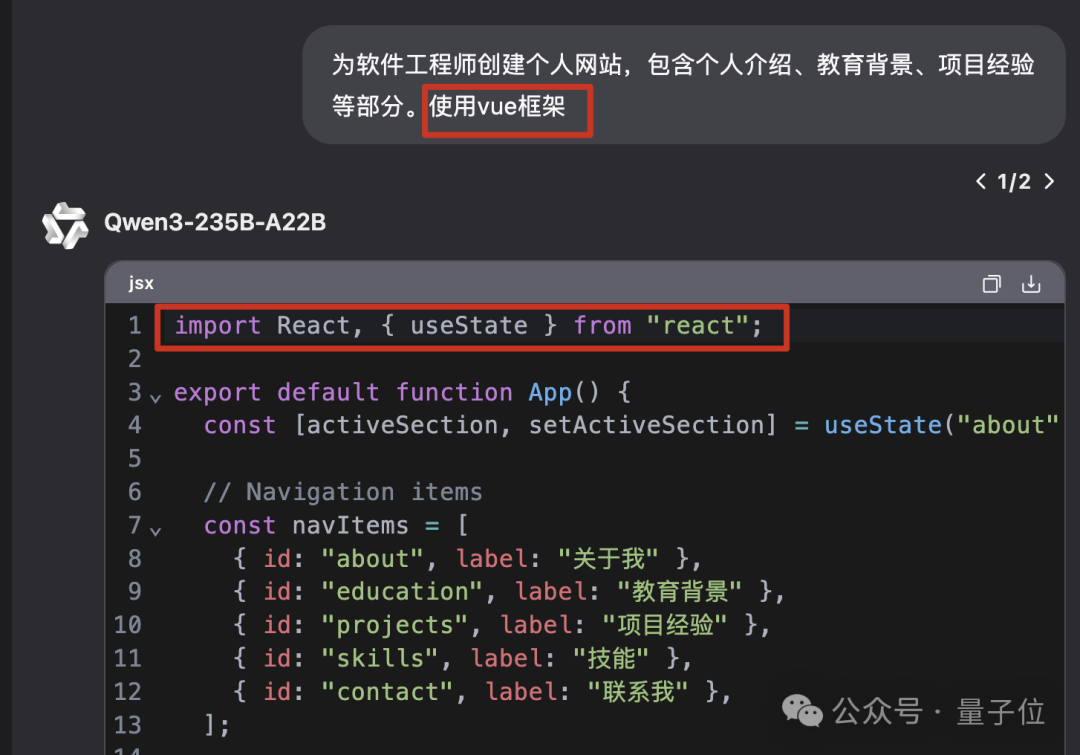The height and width of the screenshot is (755, 1080).
Task: Click the Qwen3-235B-A22B model name
Action: pyautogui.click(x=215, y=222)
